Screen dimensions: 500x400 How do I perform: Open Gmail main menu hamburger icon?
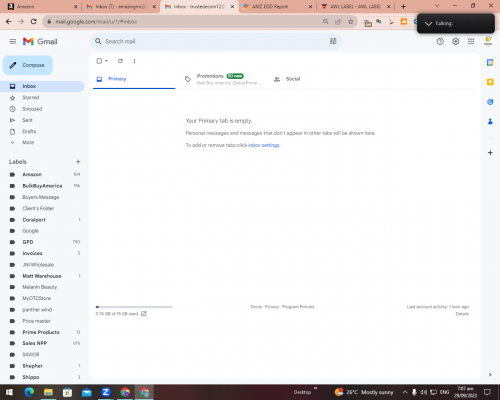13,41
